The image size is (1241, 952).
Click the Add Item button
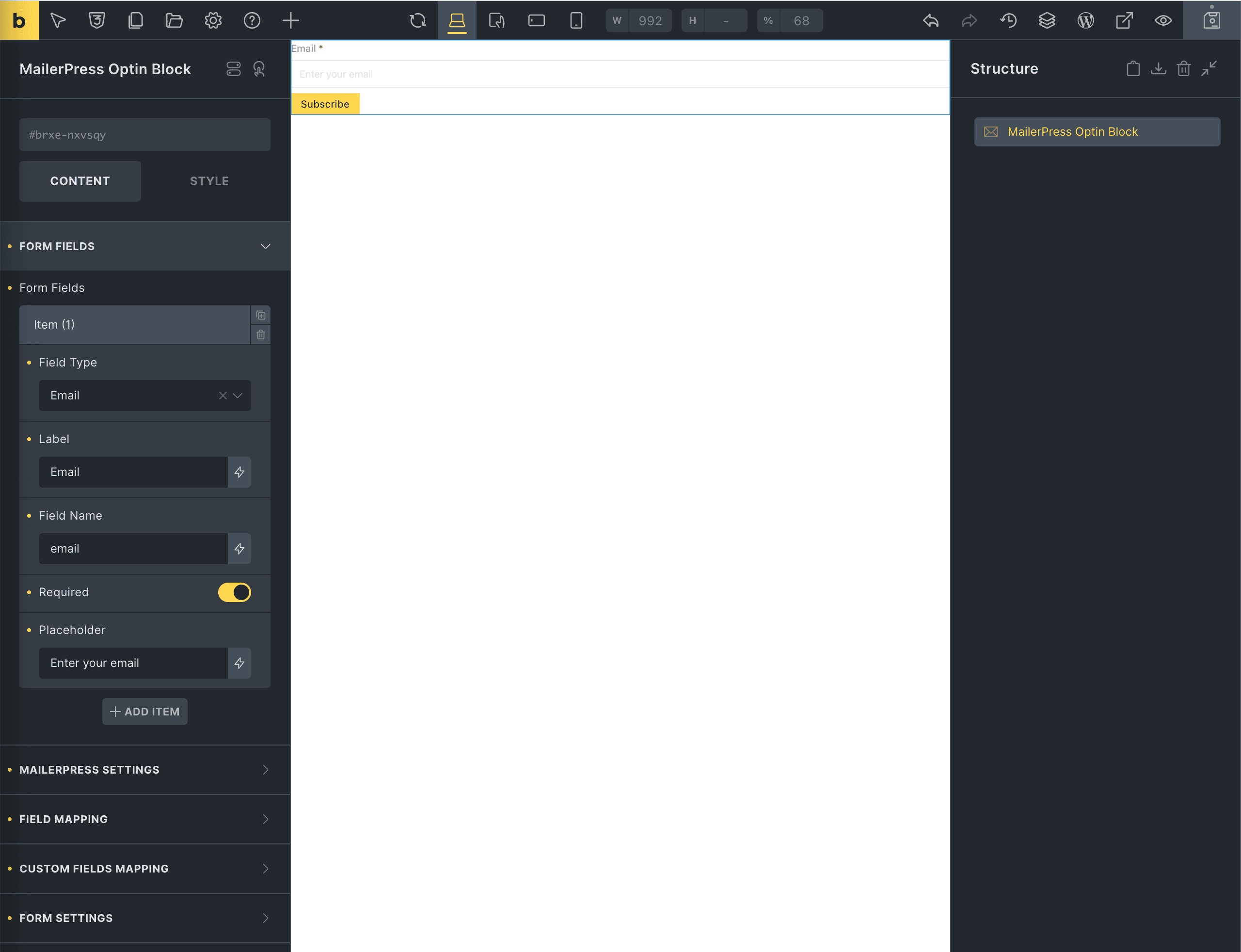tap(144, 711)
